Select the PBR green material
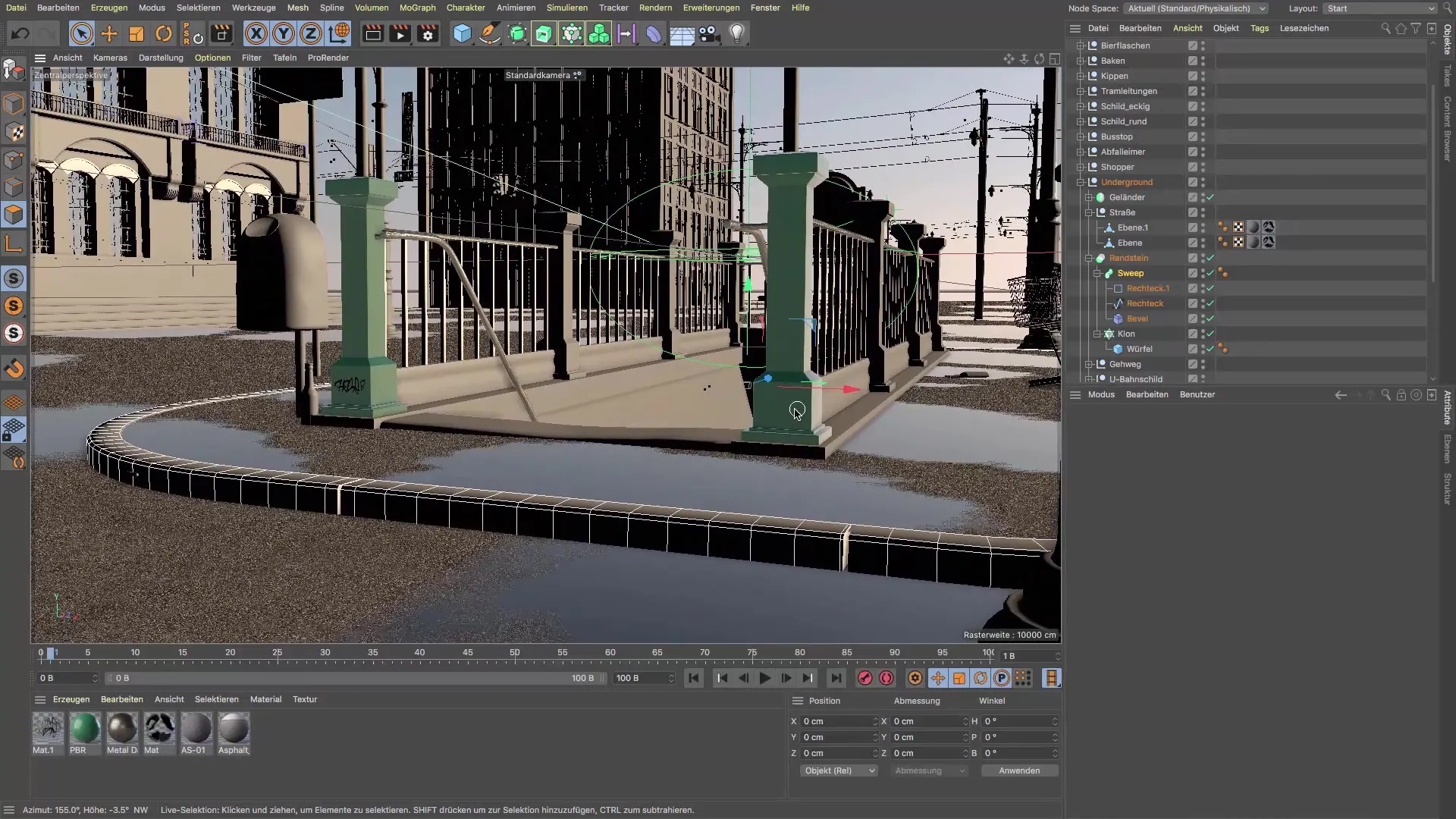Image resolution: width=1456 pixels, height=819 pixels. click(85, 729)
